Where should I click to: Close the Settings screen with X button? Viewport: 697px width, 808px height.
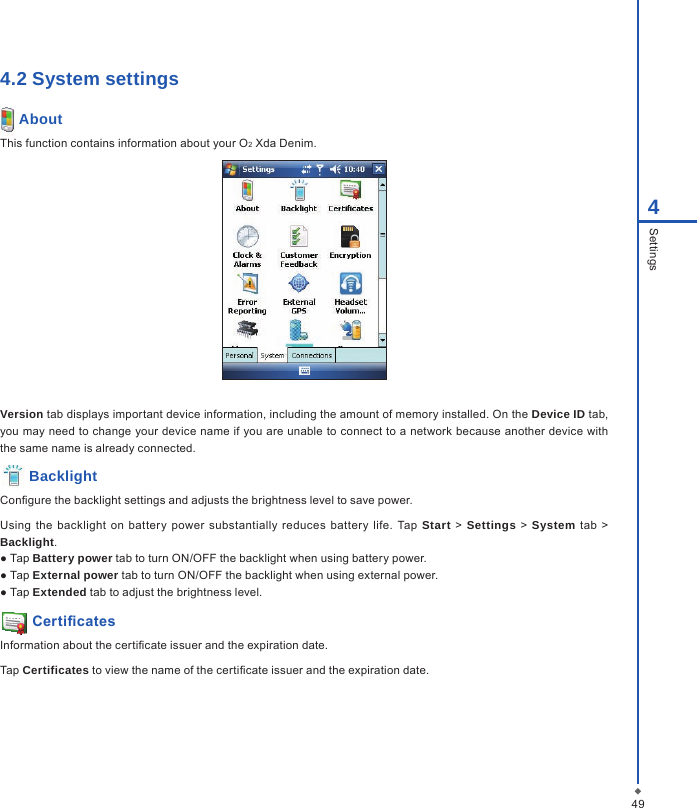(379, 169)
